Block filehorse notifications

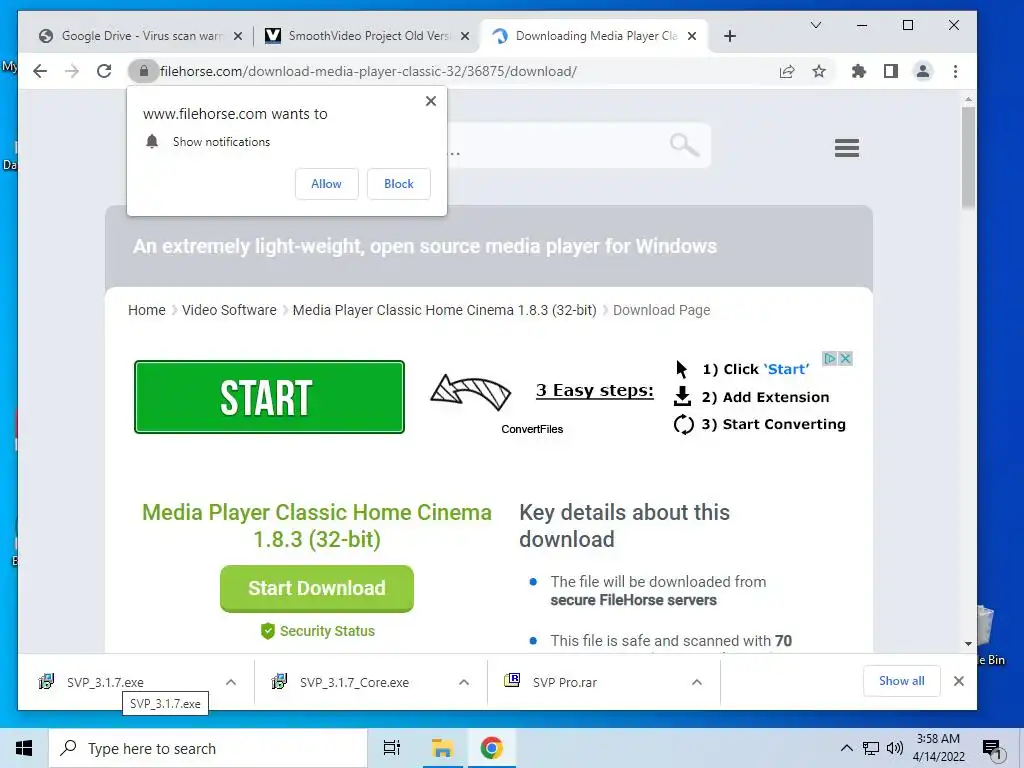point(398,184)
